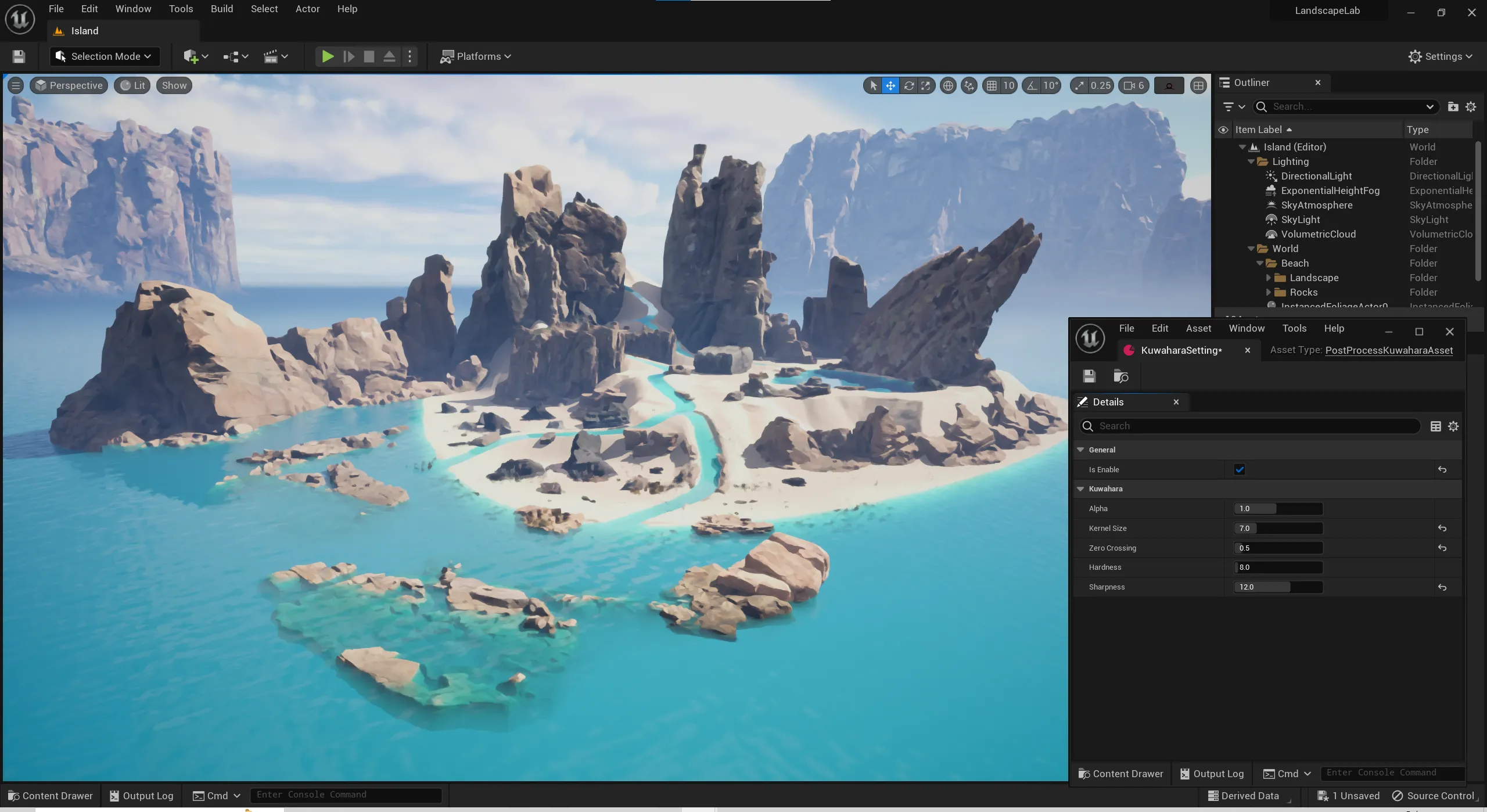This screenshot has width=1487, height=812.
Task: Activate the Select objects tool in viewport
Action: click(x=873, y=86)
